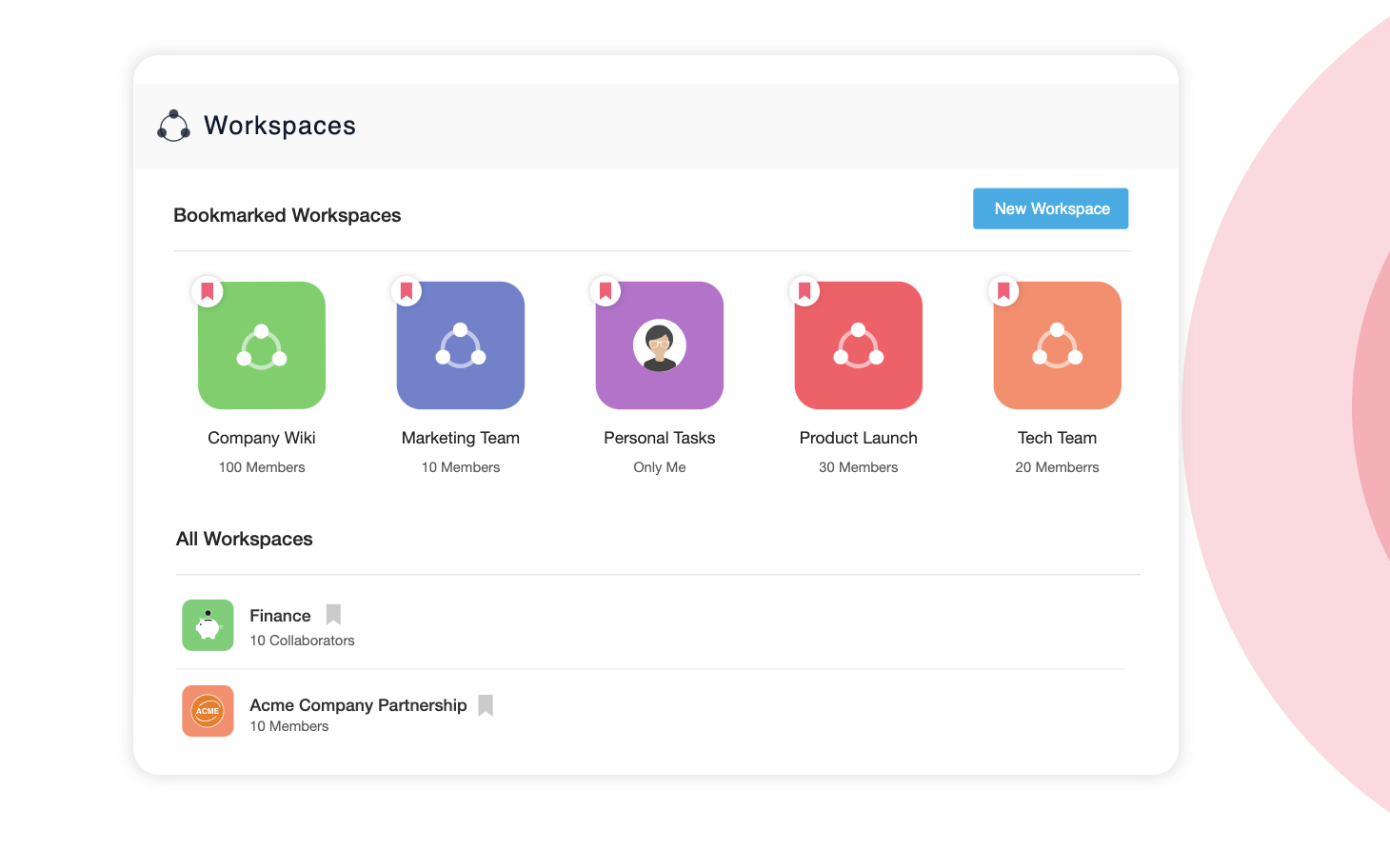Screen dimensions: 1390x868
Task: Click the "30 Members" text
Action: 859,467
